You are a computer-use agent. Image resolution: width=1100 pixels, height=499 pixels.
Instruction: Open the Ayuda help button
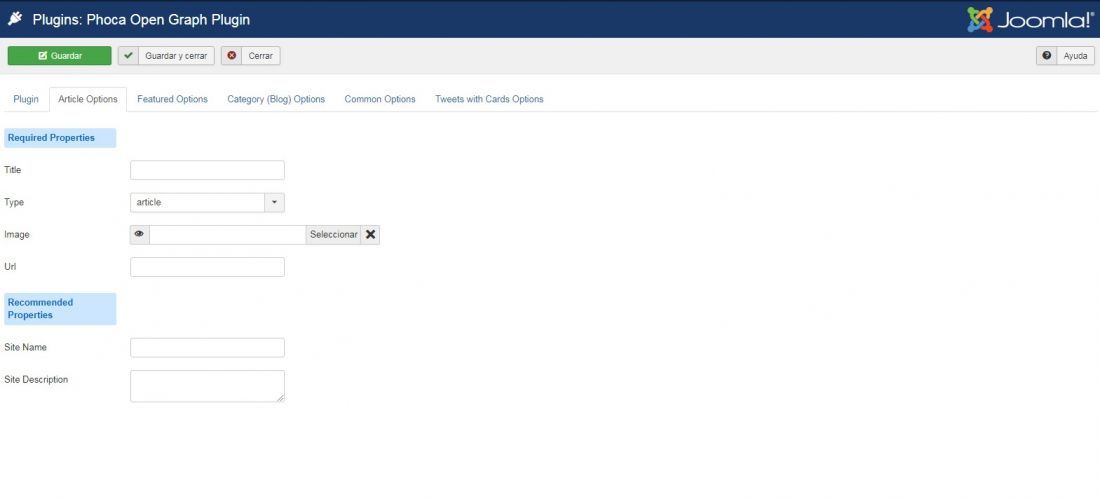[1065, 55]
